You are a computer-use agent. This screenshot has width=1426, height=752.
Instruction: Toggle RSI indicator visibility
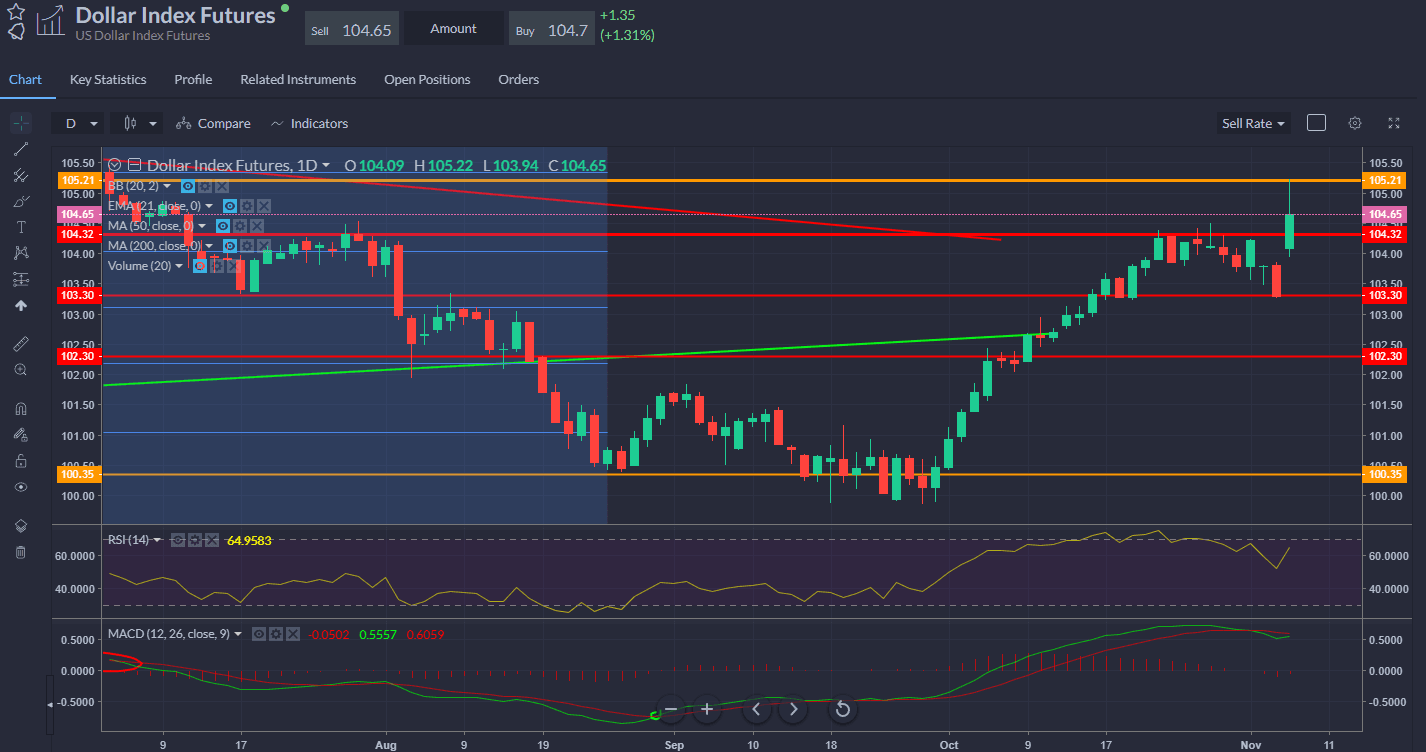click(177, 540)
